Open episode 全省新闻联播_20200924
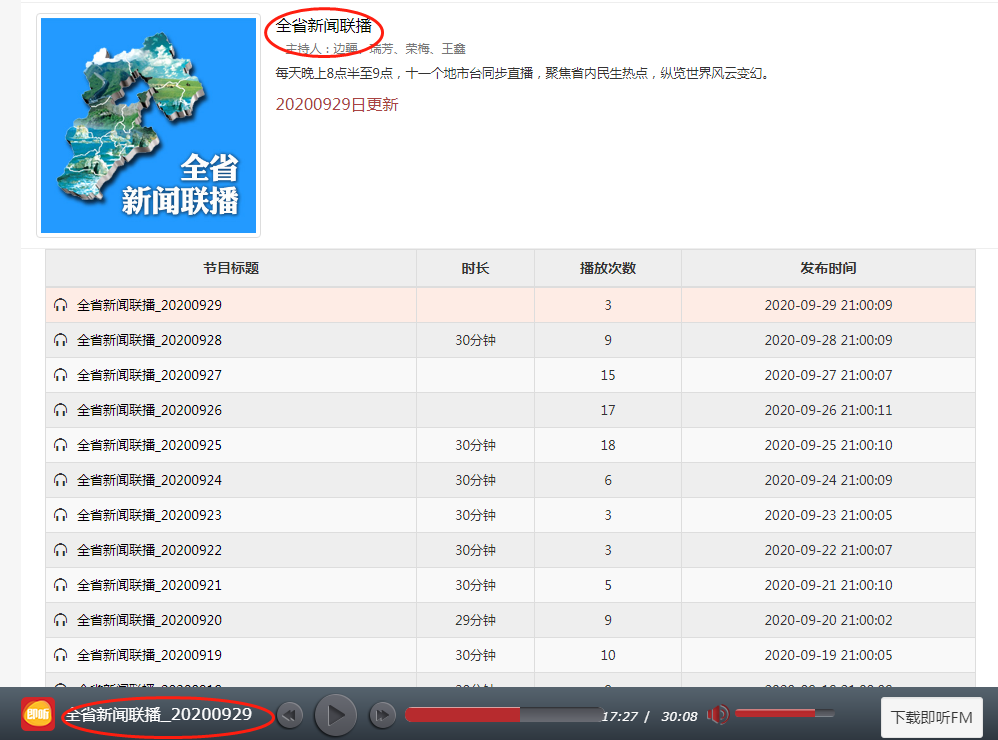Image resolution: width=998 pixels, height=740 pixels. [149, 480]
